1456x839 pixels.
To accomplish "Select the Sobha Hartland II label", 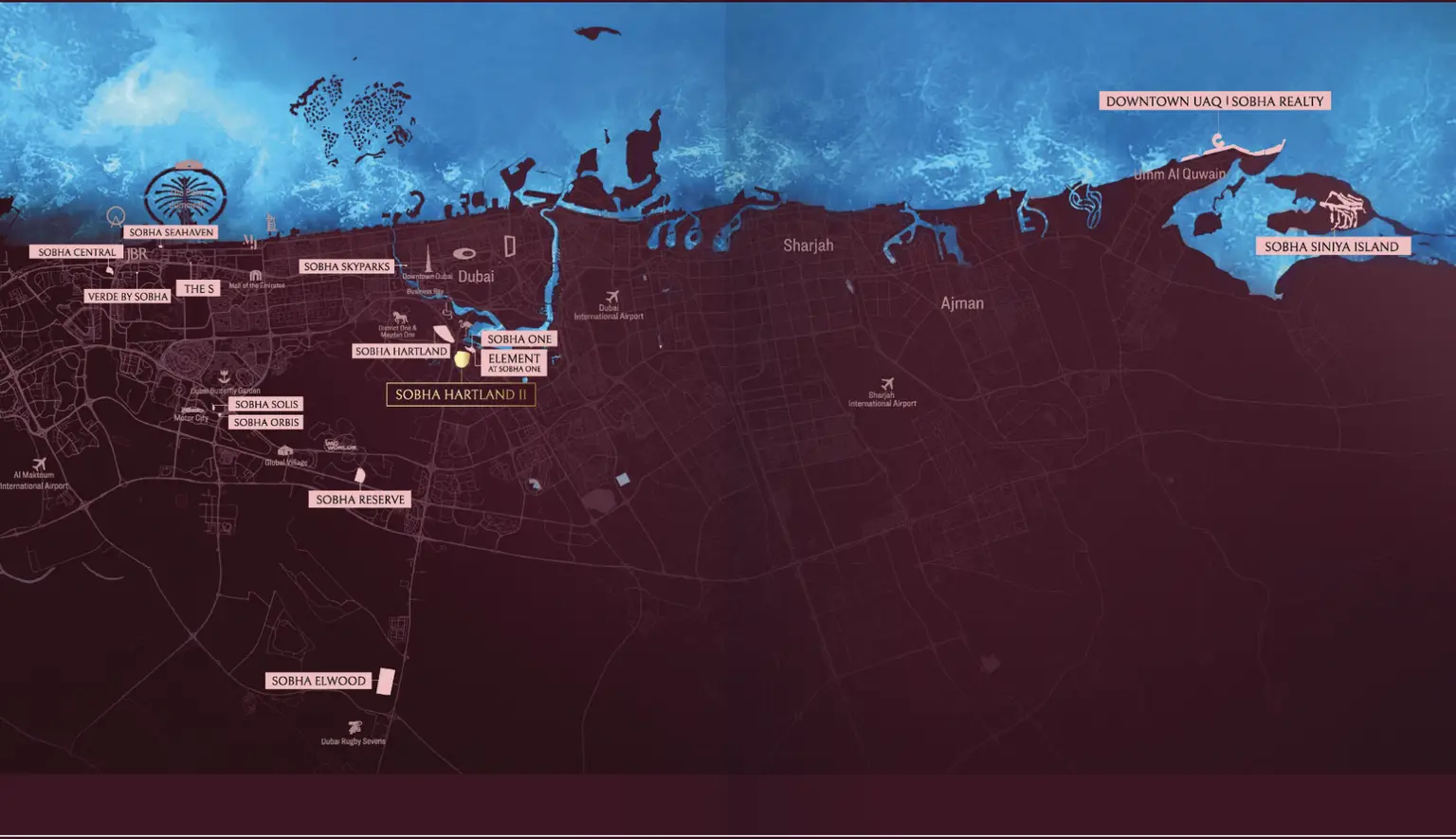I will point(461,394).
